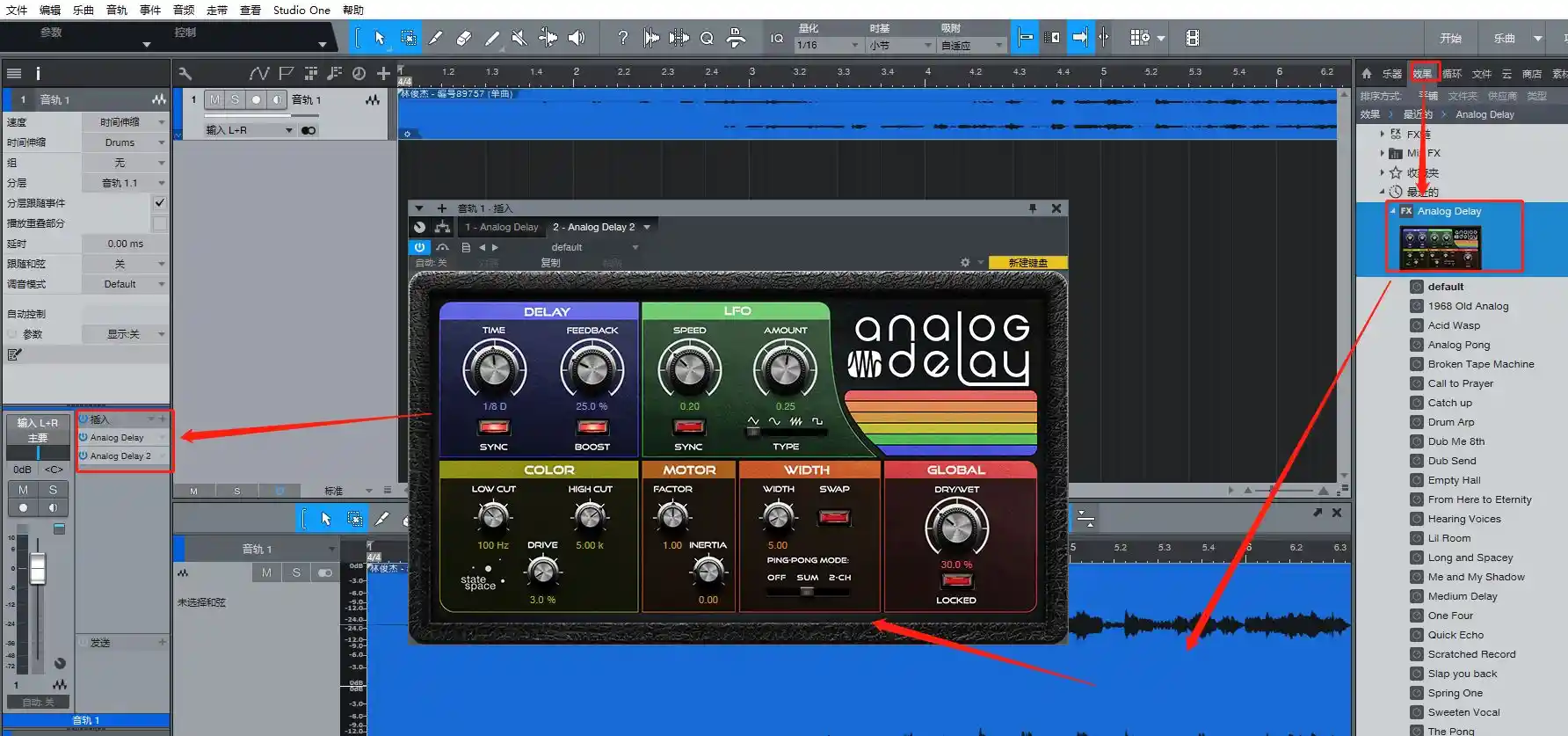Open the video player film icon

[1192, 38]
